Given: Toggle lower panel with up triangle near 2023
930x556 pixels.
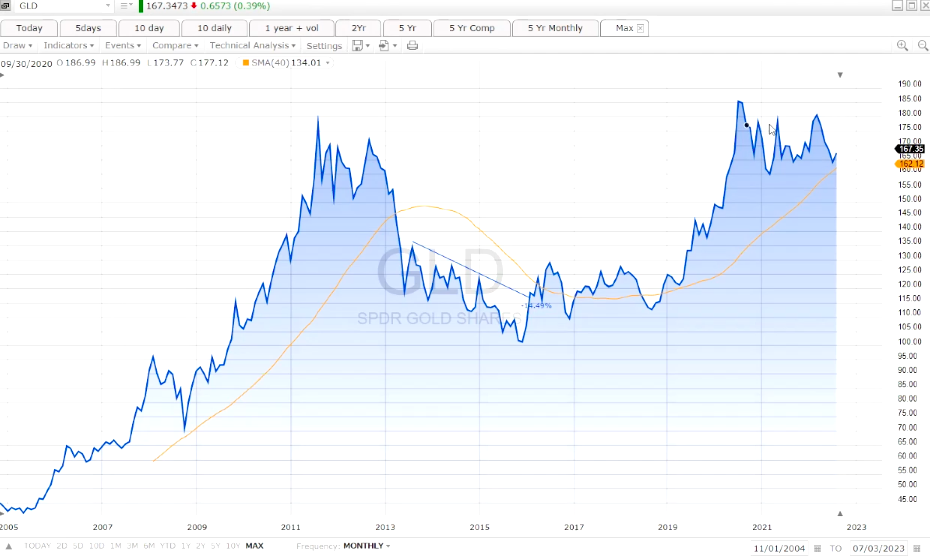Looking at the screenshot, I should (x=840, y=514).
